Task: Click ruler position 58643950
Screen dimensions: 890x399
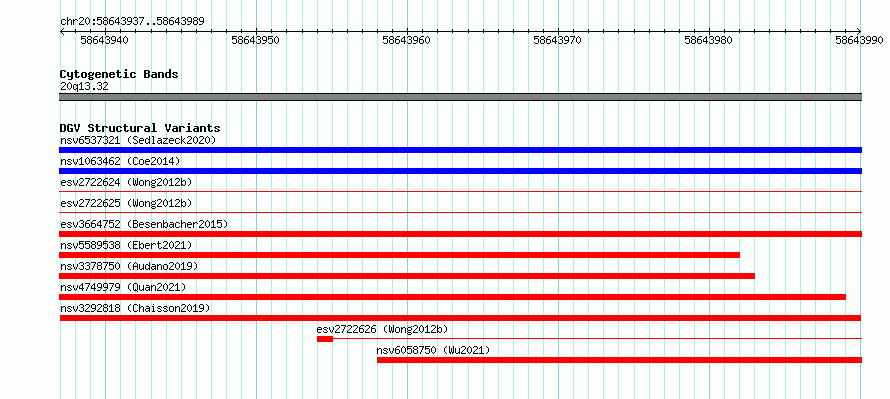Action: [255, 40]
